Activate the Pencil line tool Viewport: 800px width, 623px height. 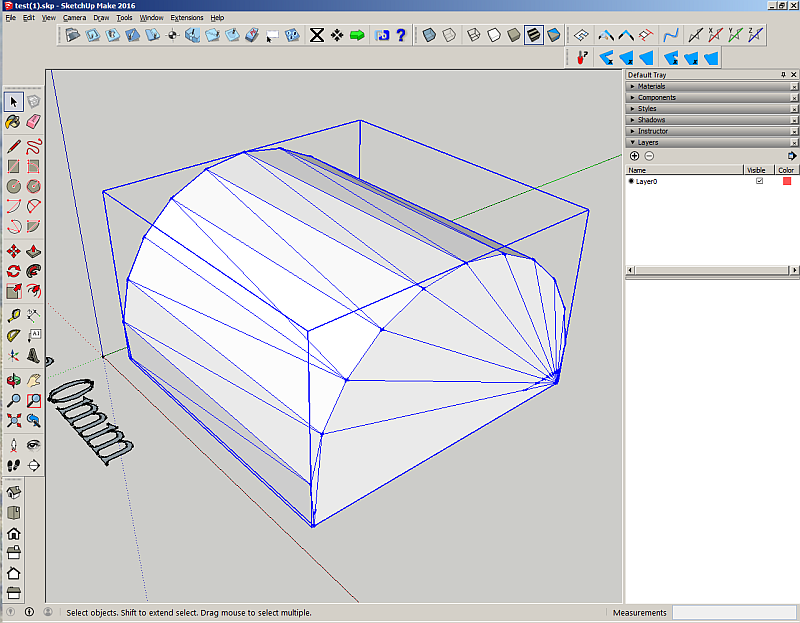13,145
